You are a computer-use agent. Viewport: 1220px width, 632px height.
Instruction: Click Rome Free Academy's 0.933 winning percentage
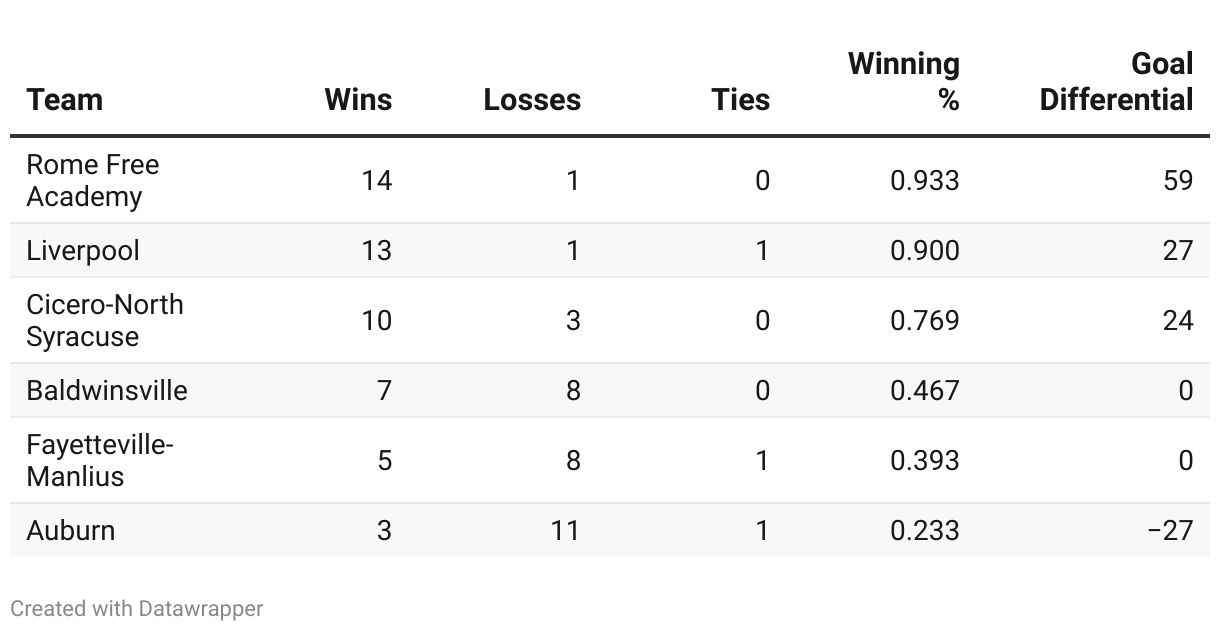tap(925, 180)
